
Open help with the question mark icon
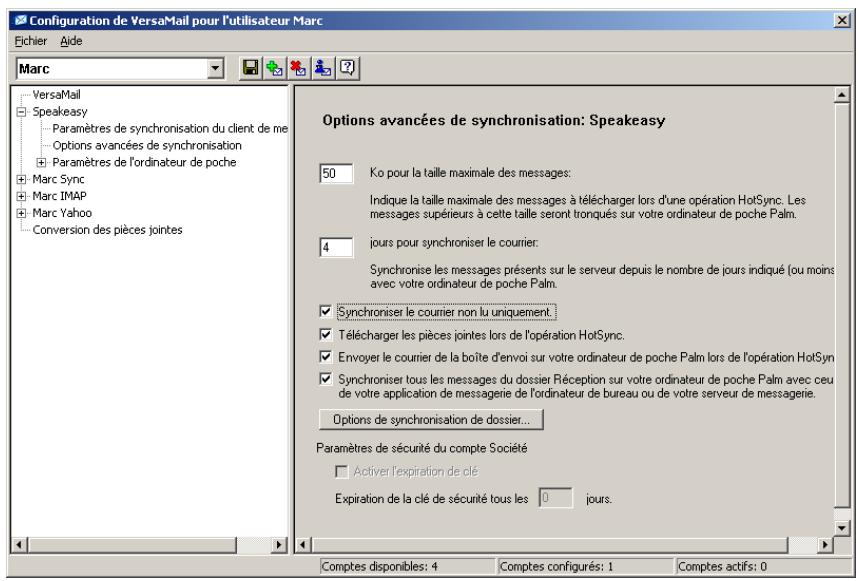click(347, 68)
